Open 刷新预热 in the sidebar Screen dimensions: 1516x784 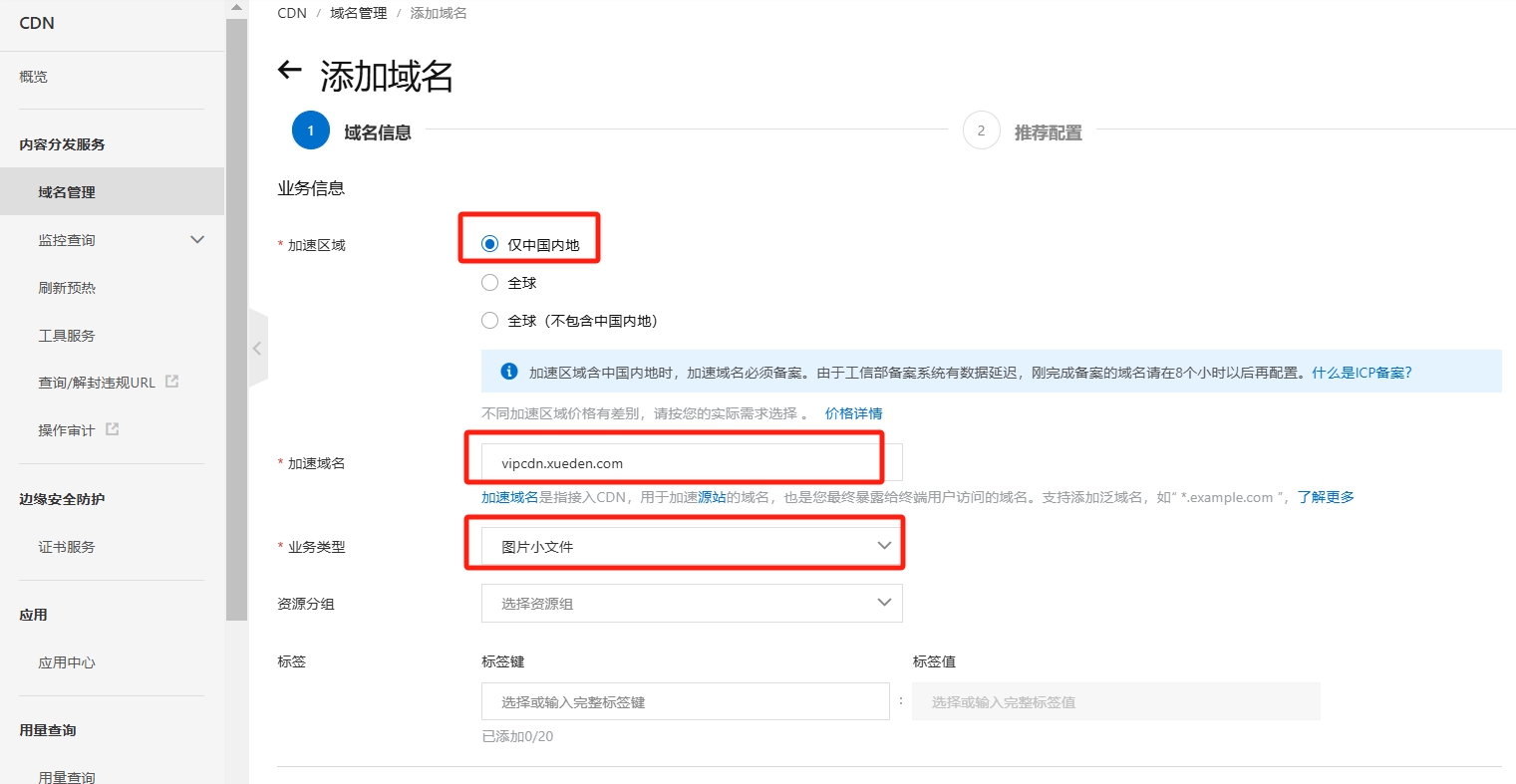point(67,288)
